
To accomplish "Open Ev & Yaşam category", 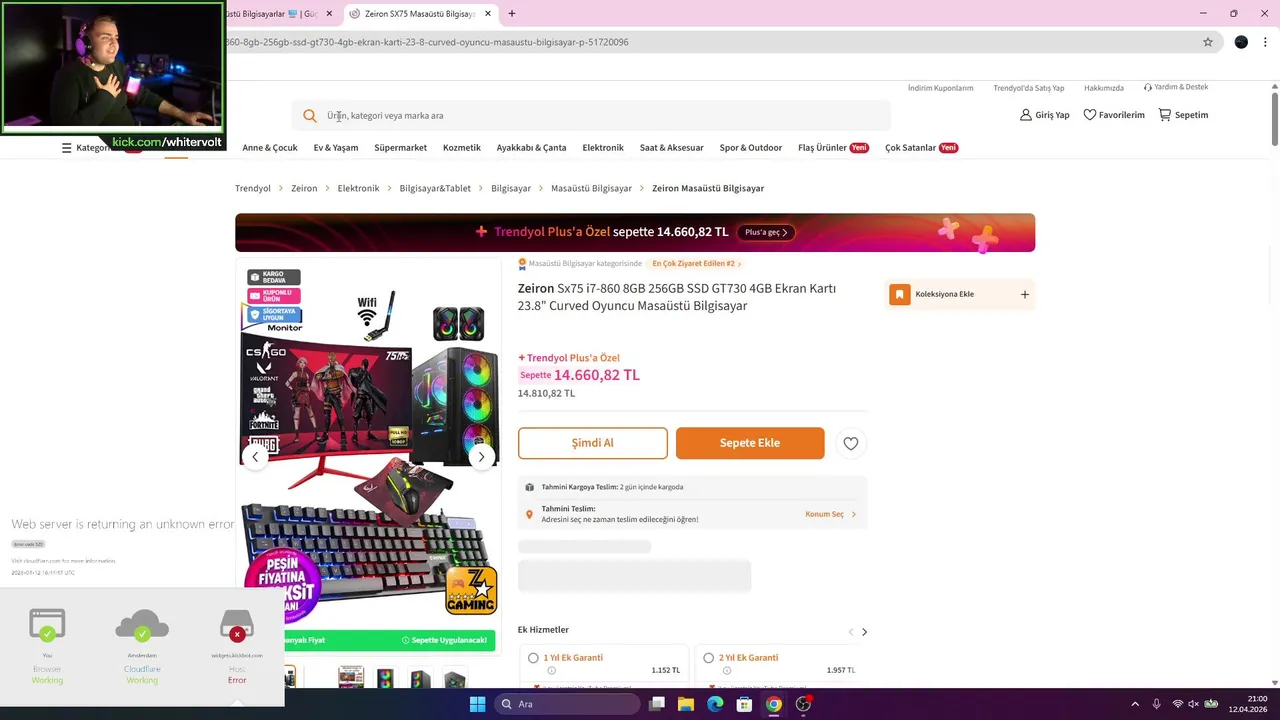I will click(x=336, y=148).
